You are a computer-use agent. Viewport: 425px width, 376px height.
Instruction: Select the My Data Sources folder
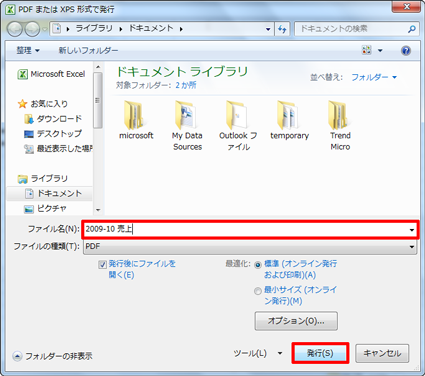(187, 125)
